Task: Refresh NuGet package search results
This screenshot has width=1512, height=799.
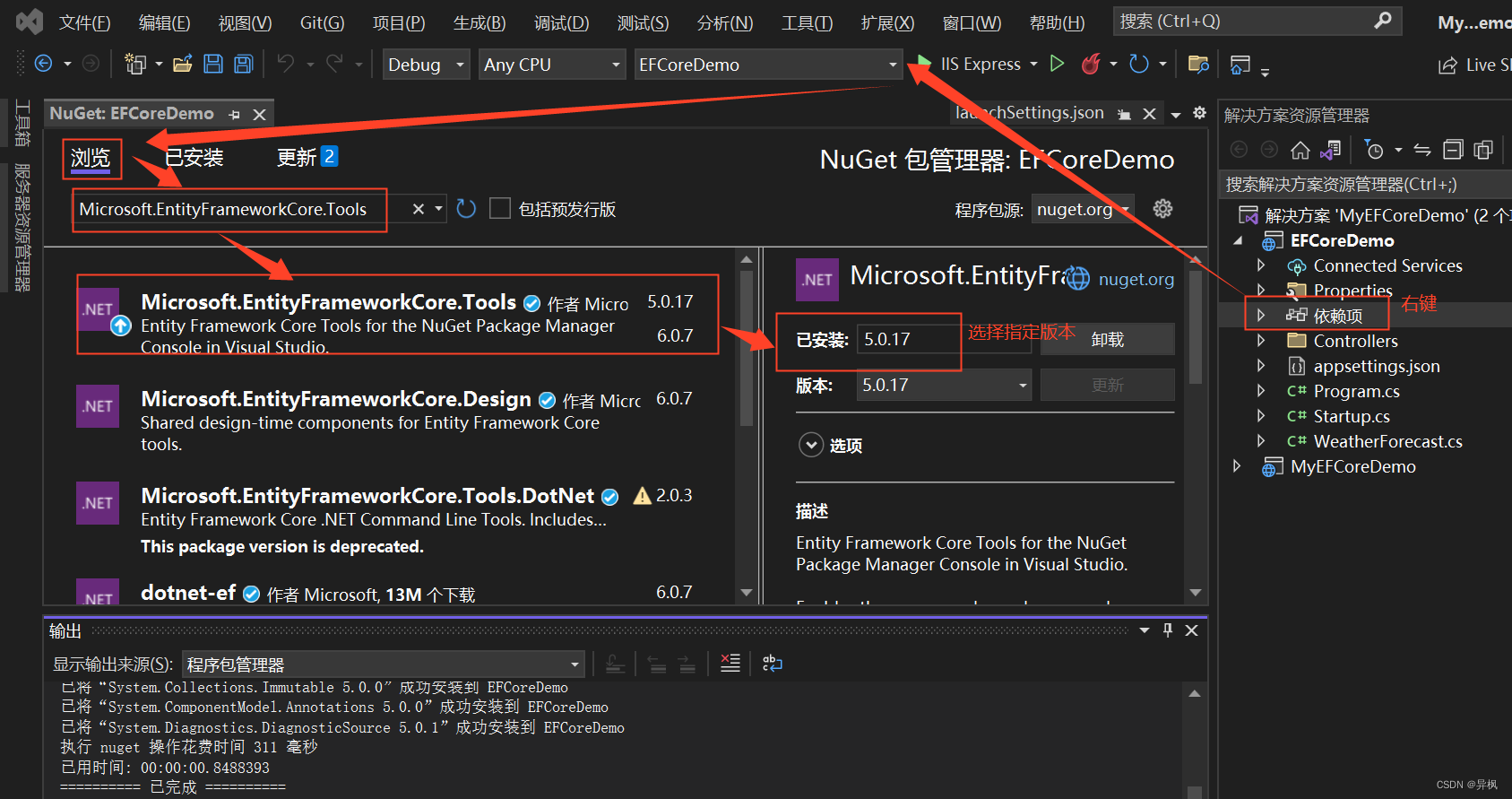Action: (466, 209)
